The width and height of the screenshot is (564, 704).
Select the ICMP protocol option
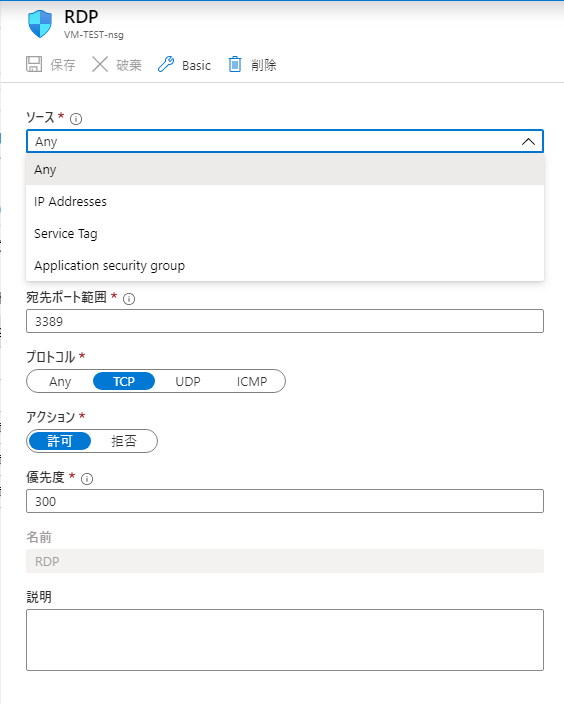[x=252, y=381]
